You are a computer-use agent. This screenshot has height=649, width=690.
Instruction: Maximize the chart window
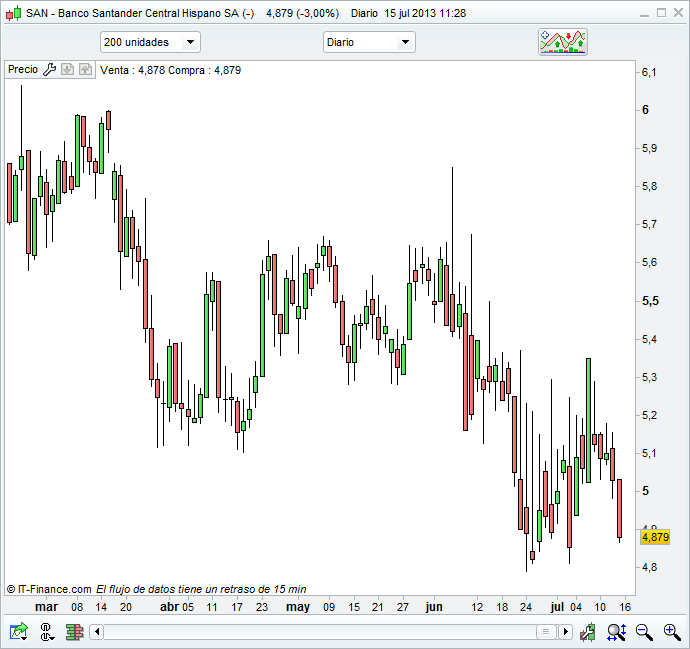click(661, 13)
